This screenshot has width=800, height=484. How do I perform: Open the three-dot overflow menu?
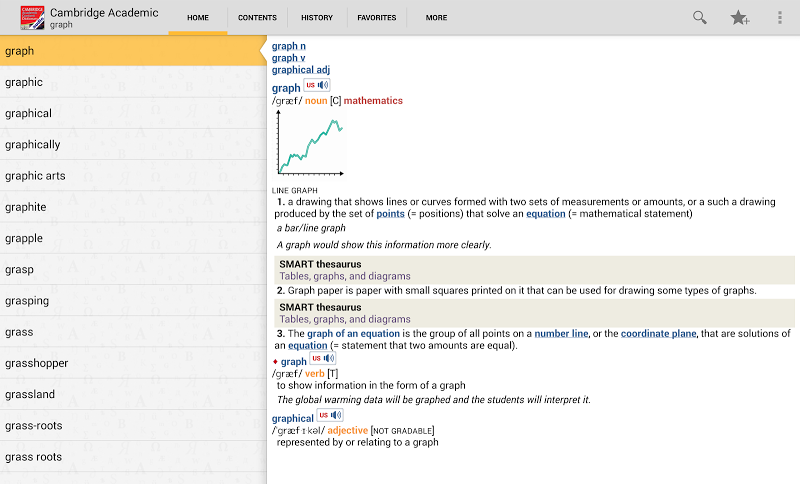780,18
